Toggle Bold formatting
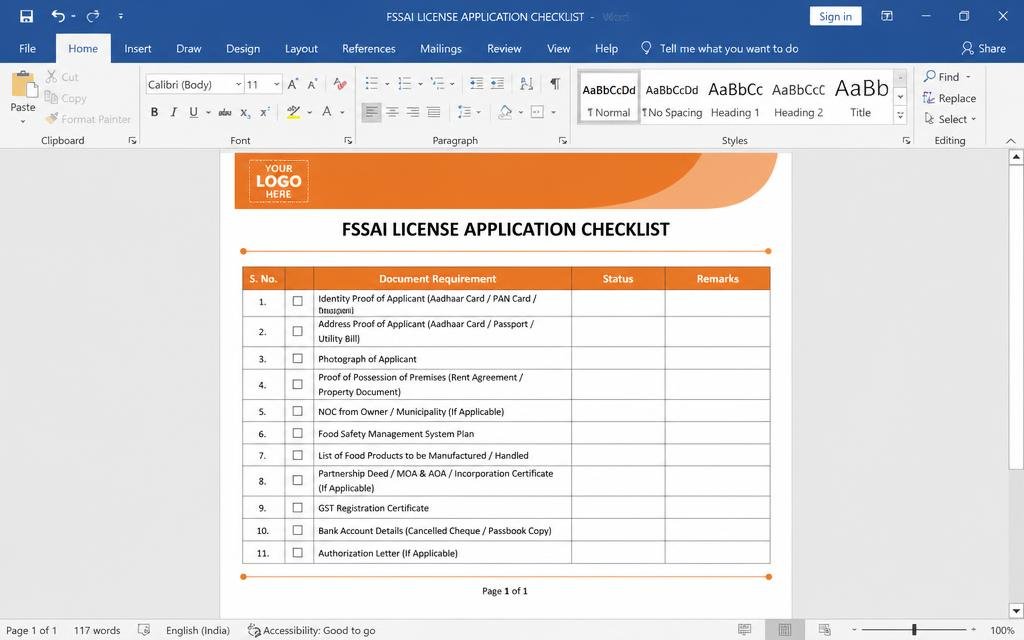Image resolution: width=1024 pixels, height=640 pixels. pos(154,112)
